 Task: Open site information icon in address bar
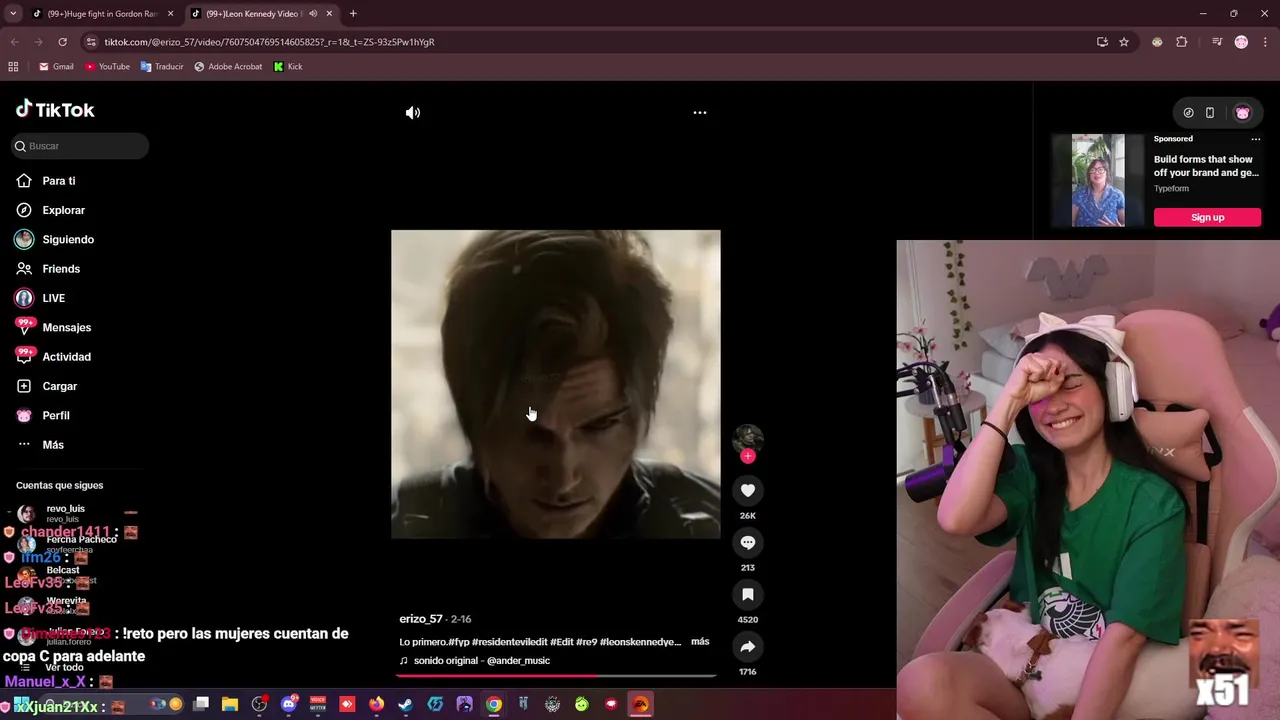(x=91, y=42)
